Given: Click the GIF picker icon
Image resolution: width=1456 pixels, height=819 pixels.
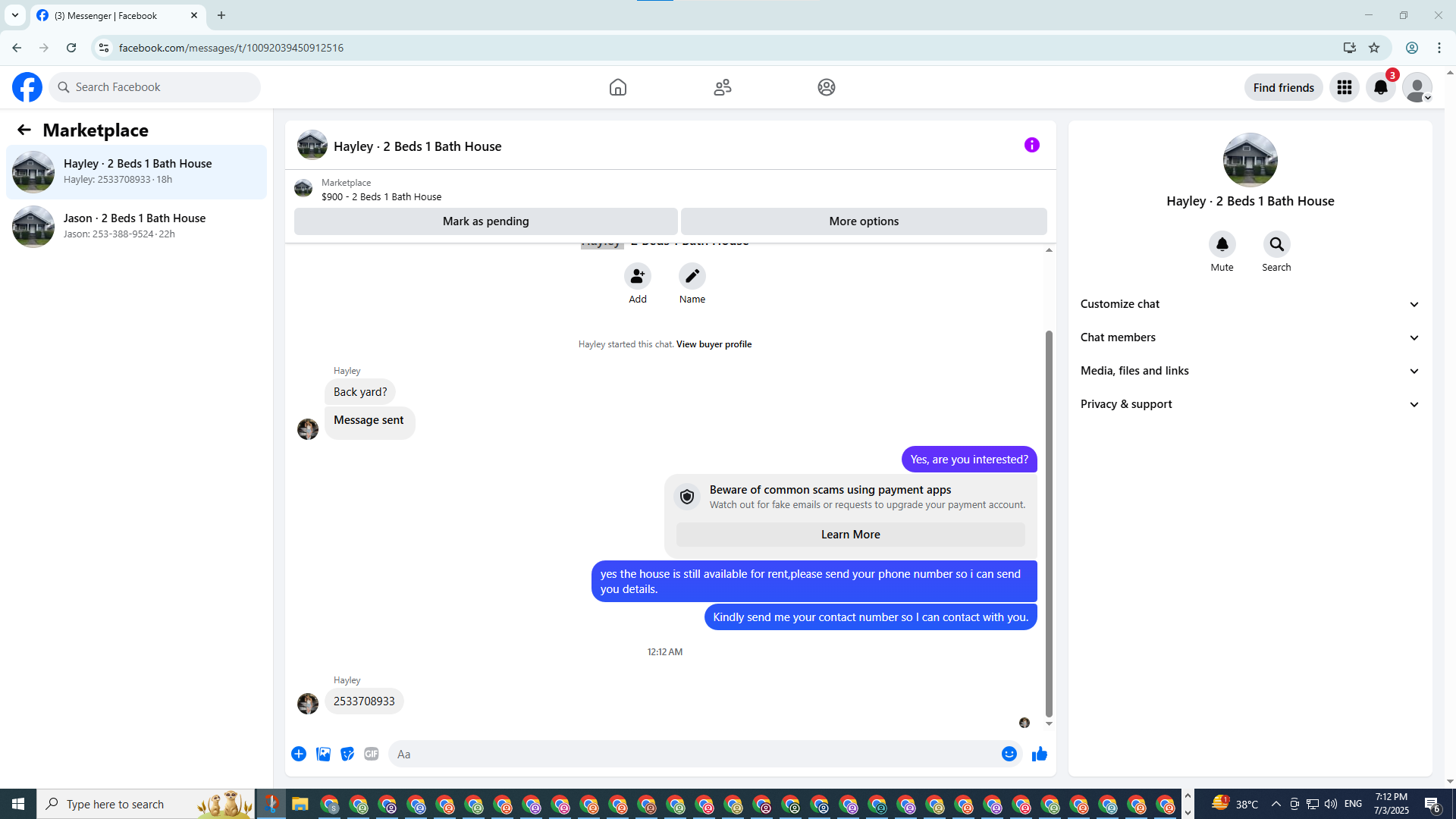Looking at the screenshot, I should pyautogui.click(x=371, y=754).
